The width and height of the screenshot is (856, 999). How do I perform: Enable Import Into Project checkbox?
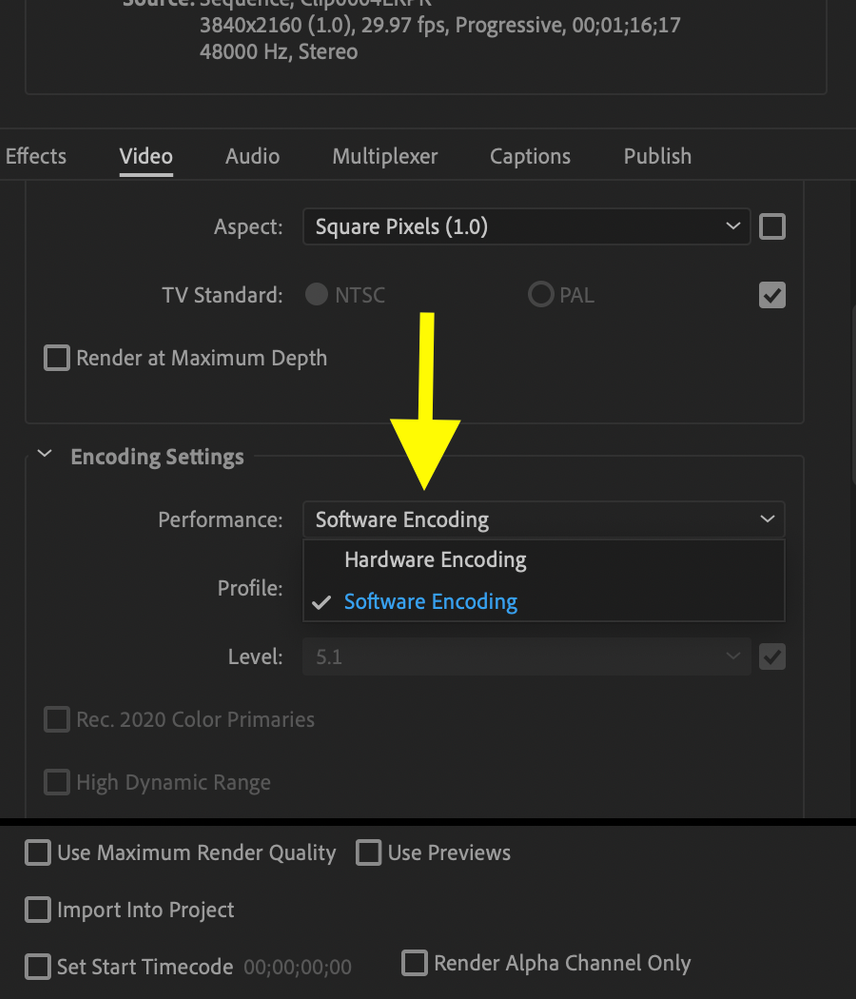pyautogui.click(x=38, y=910)
